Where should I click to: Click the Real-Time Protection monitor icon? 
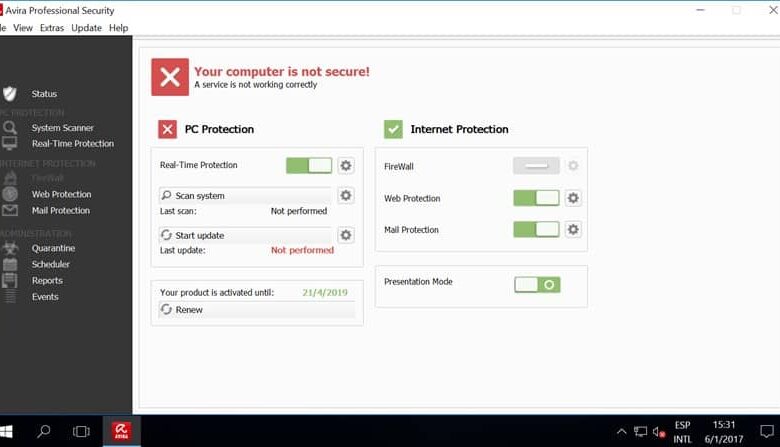(x=9, y=143)
